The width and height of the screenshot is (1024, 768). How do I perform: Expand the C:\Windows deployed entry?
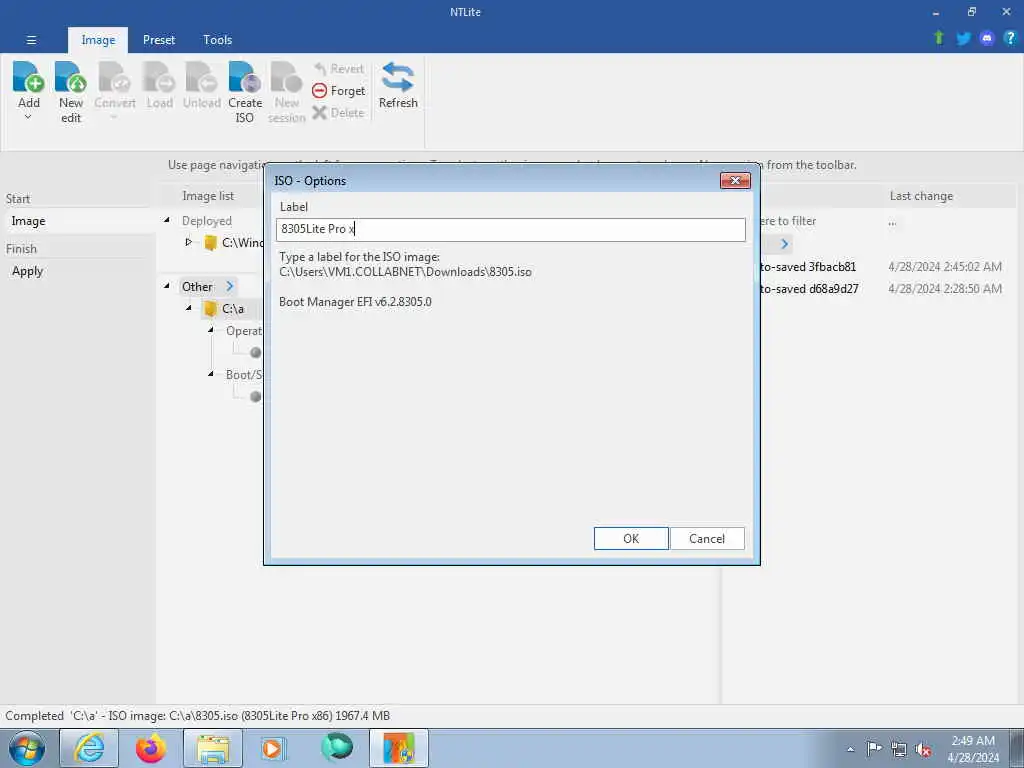pos(189,242)
